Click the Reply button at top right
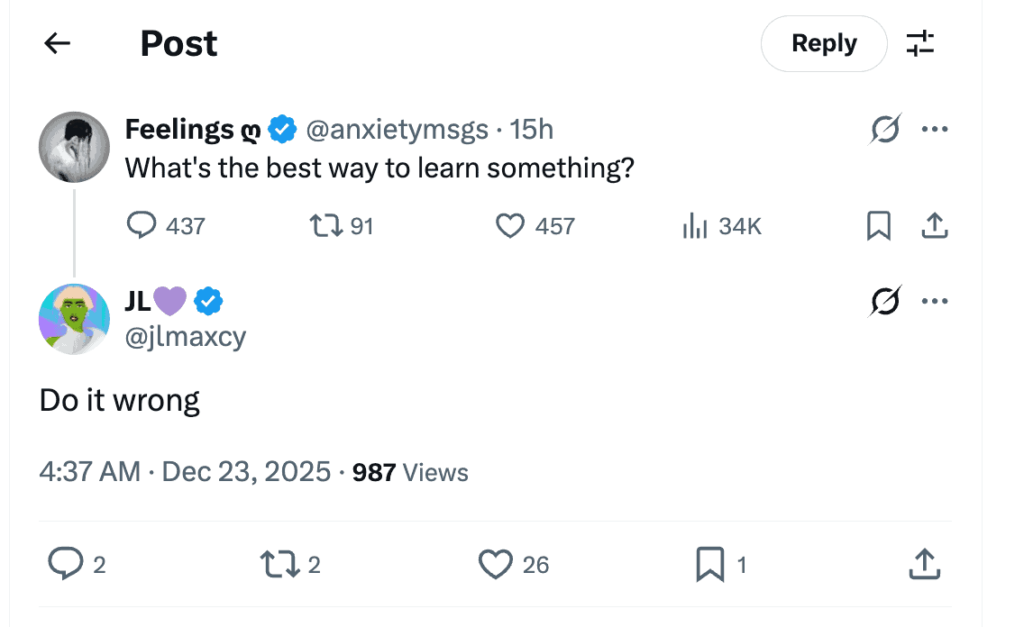The height and width of the screenshot is (627, 1024). pos(823,43)
